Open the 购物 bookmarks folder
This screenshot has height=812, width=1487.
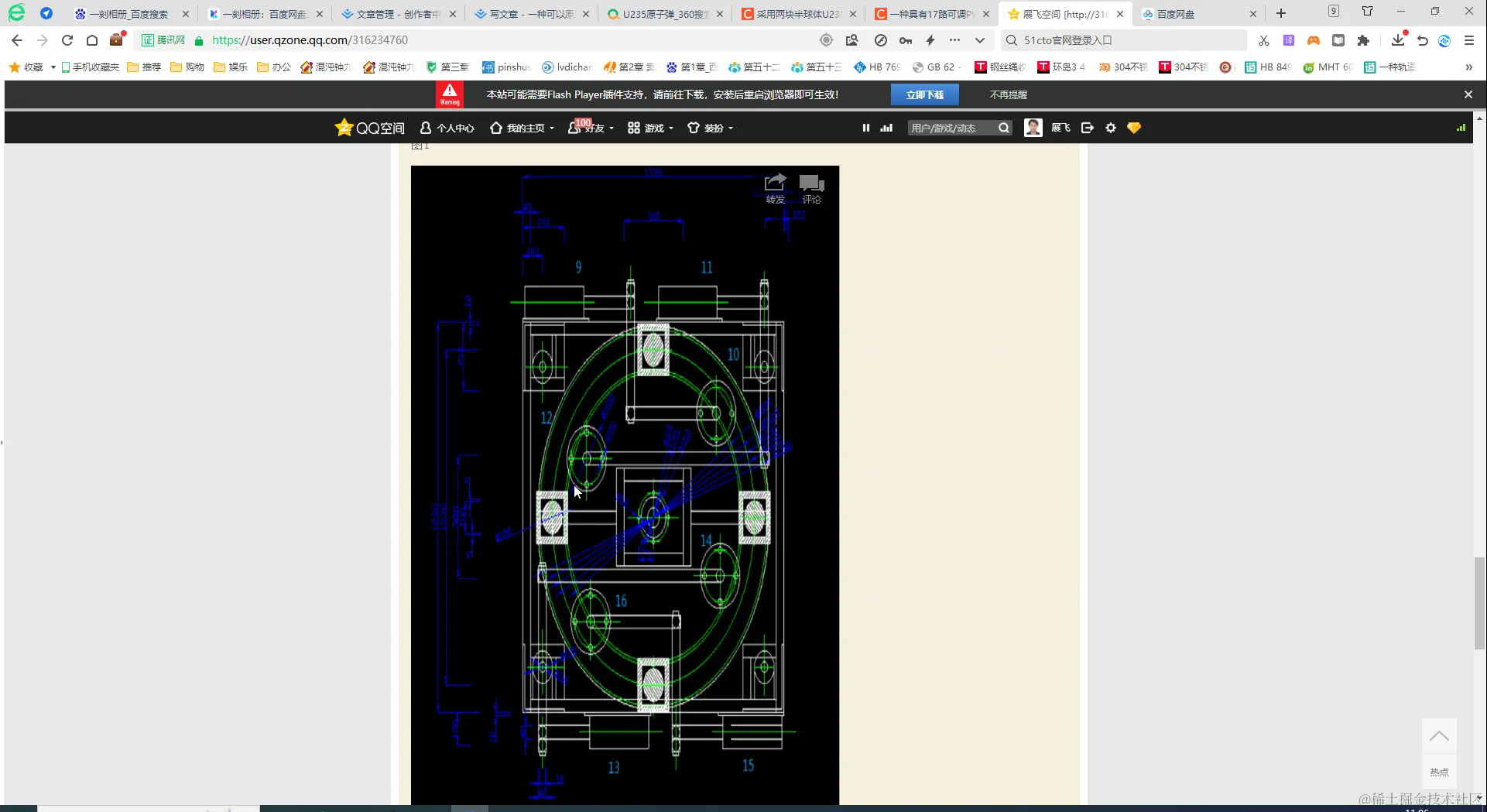[187, 67]
